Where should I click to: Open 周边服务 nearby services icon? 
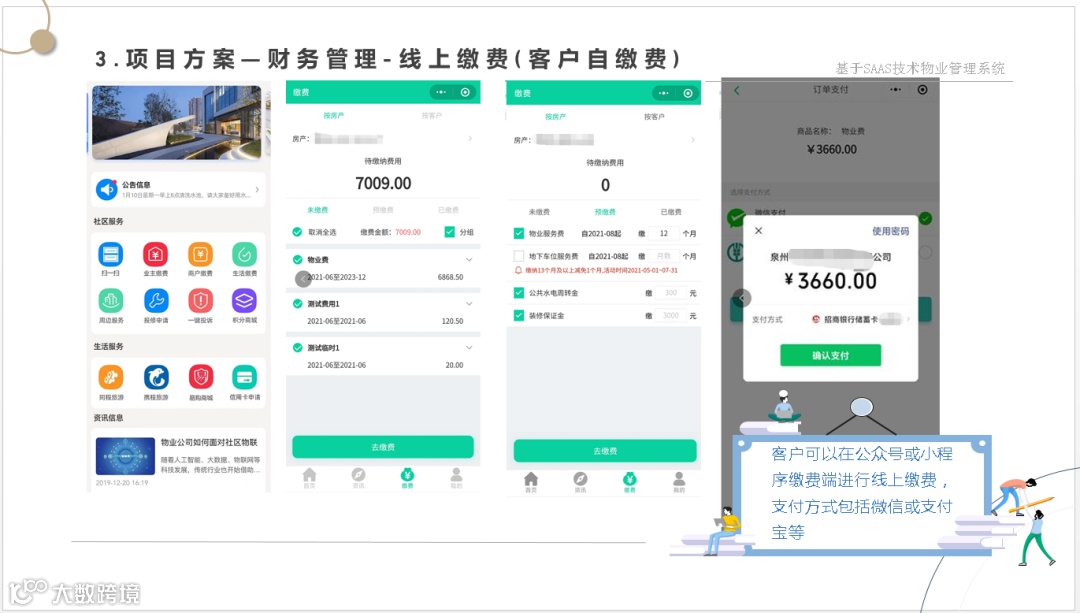point(111,301)
